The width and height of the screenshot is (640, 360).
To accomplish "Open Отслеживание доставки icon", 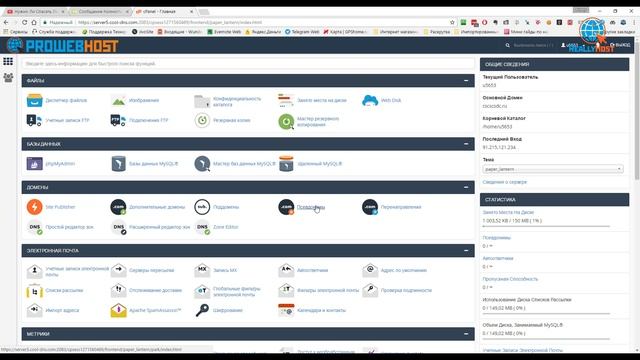I will (x=118, y=290).
